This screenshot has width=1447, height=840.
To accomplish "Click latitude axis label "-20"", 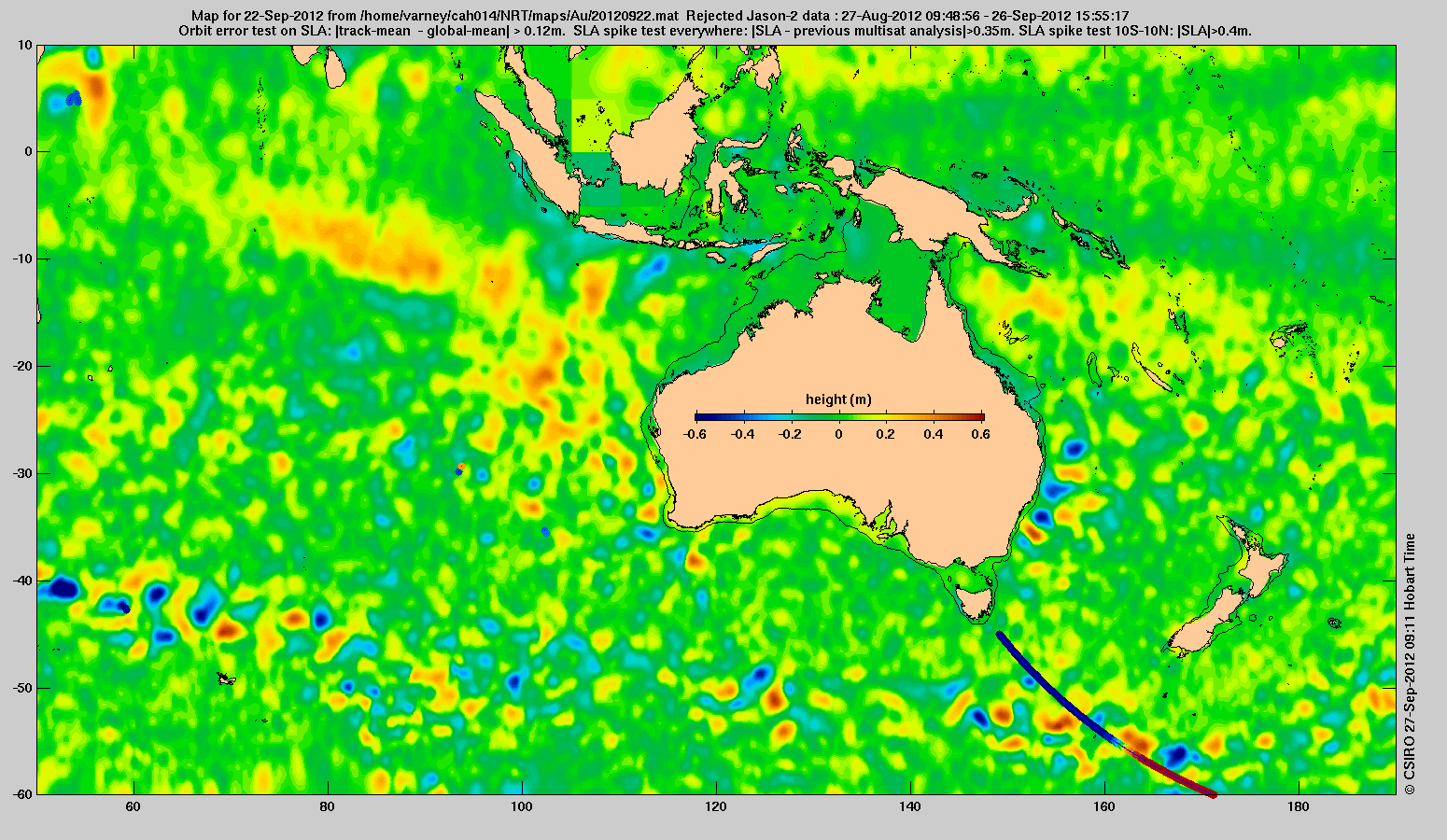I will click(x=21, y=366).
